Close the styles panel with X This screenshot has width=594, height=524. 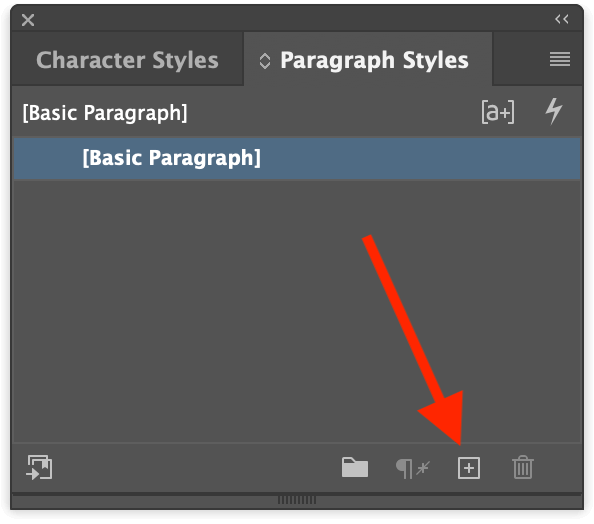tap(28, 20)
